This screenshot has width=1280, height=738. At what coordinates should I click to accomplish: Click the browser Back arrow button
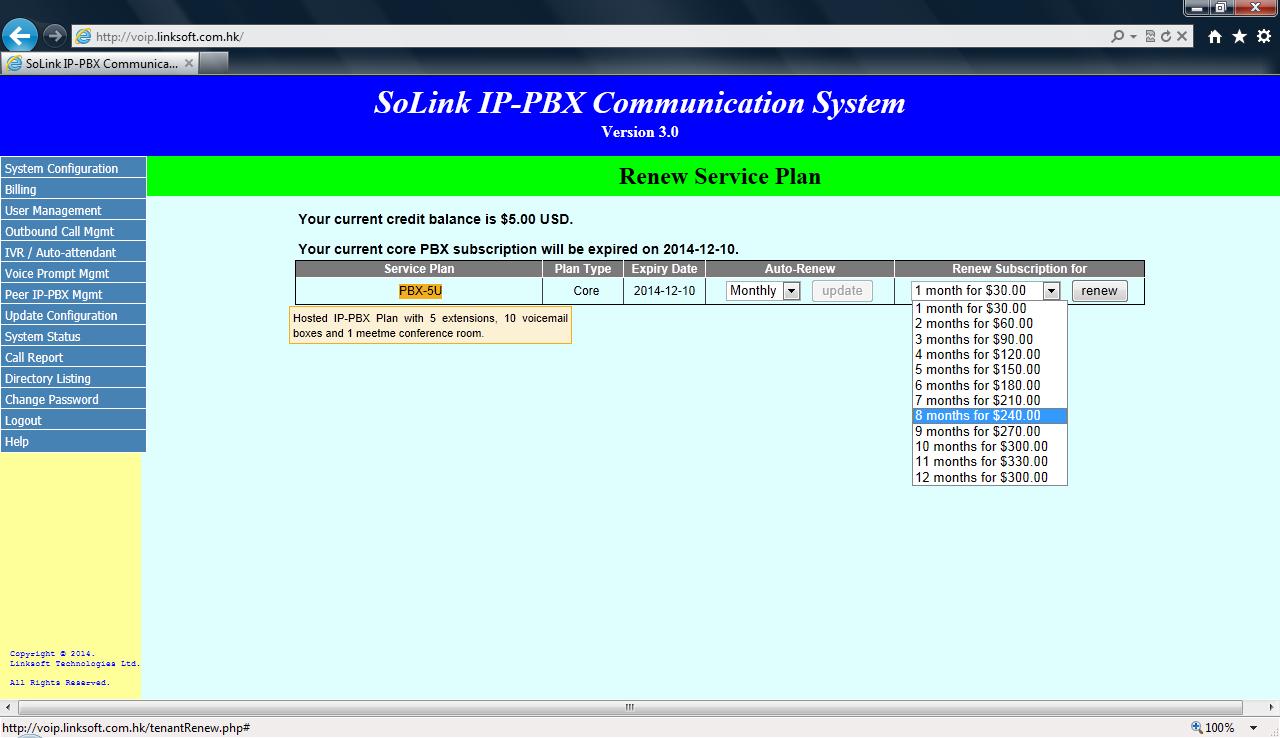19,36
